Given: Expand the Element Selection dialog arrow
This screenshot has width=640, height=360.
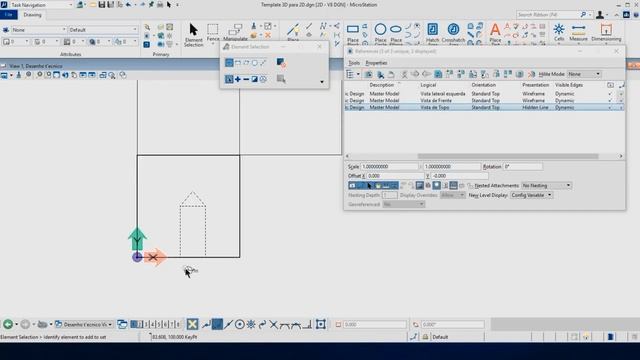Looking at the screenshot, I should (322, 82).
